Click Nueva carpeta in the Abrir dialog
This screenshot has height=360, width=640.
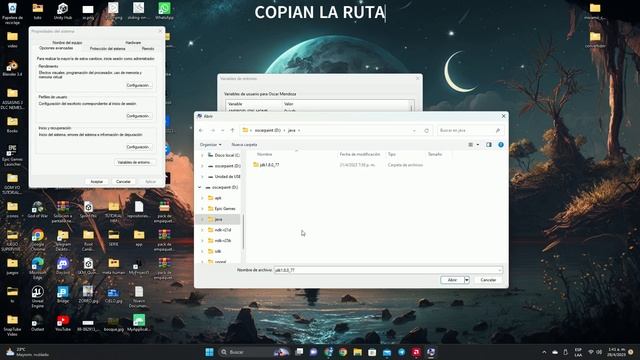[244, 144]
